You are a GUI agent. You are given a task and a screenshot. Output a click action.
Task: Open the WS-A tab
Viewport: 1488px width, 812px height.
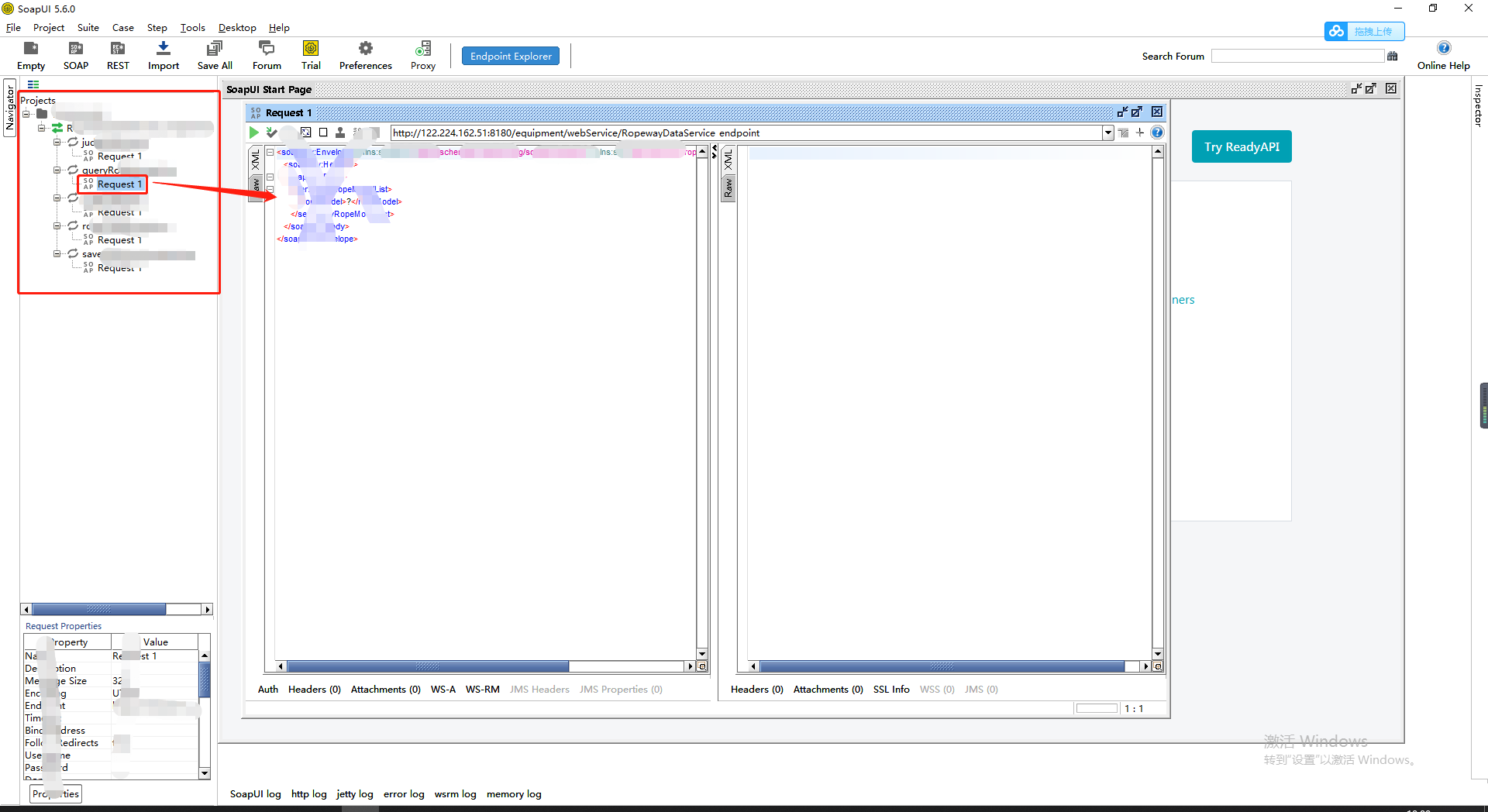click(x=443, y=690)
